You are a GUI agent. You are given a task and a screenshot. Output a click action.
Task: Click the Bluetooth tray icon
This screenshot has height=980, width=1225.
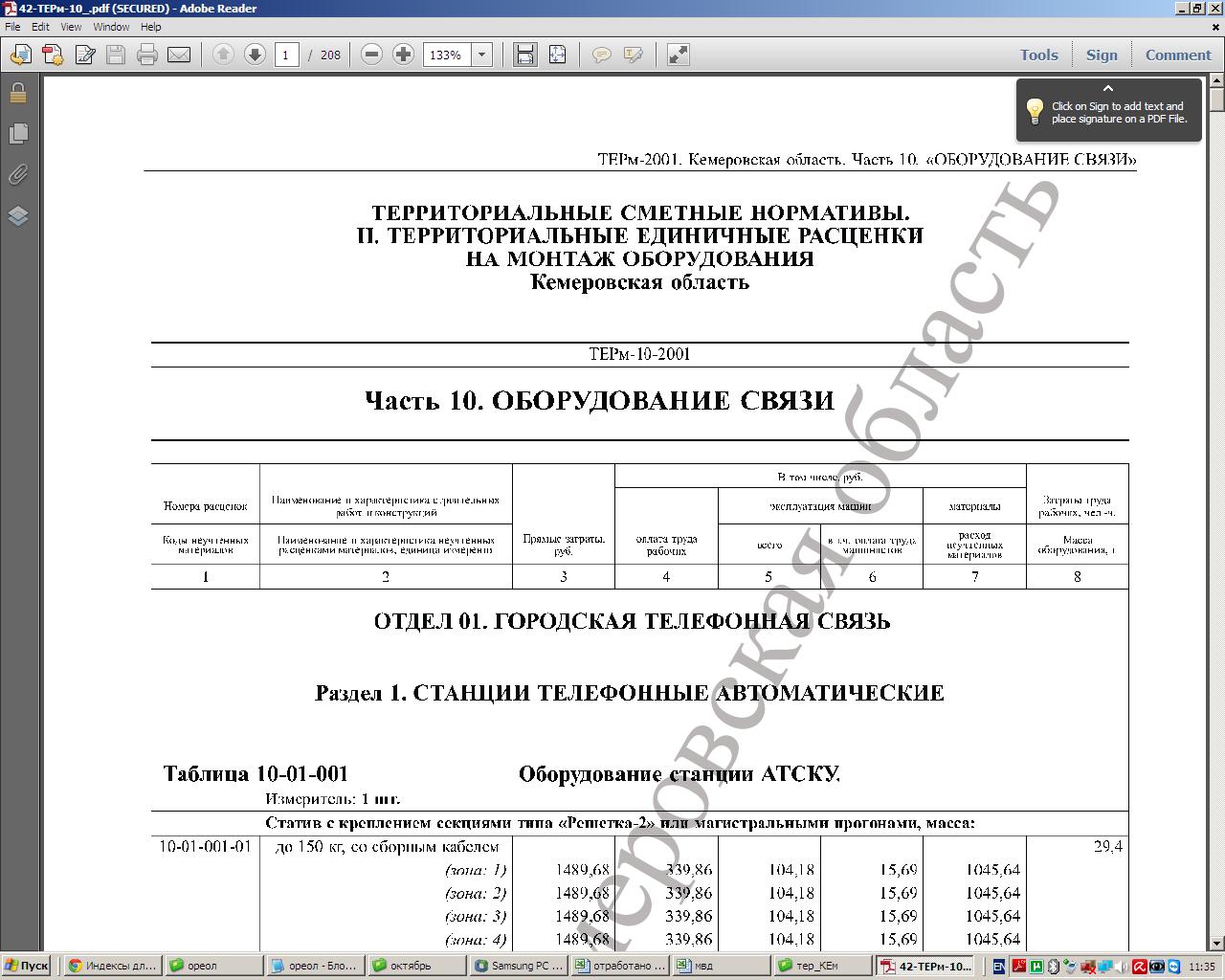(1053, 967)
